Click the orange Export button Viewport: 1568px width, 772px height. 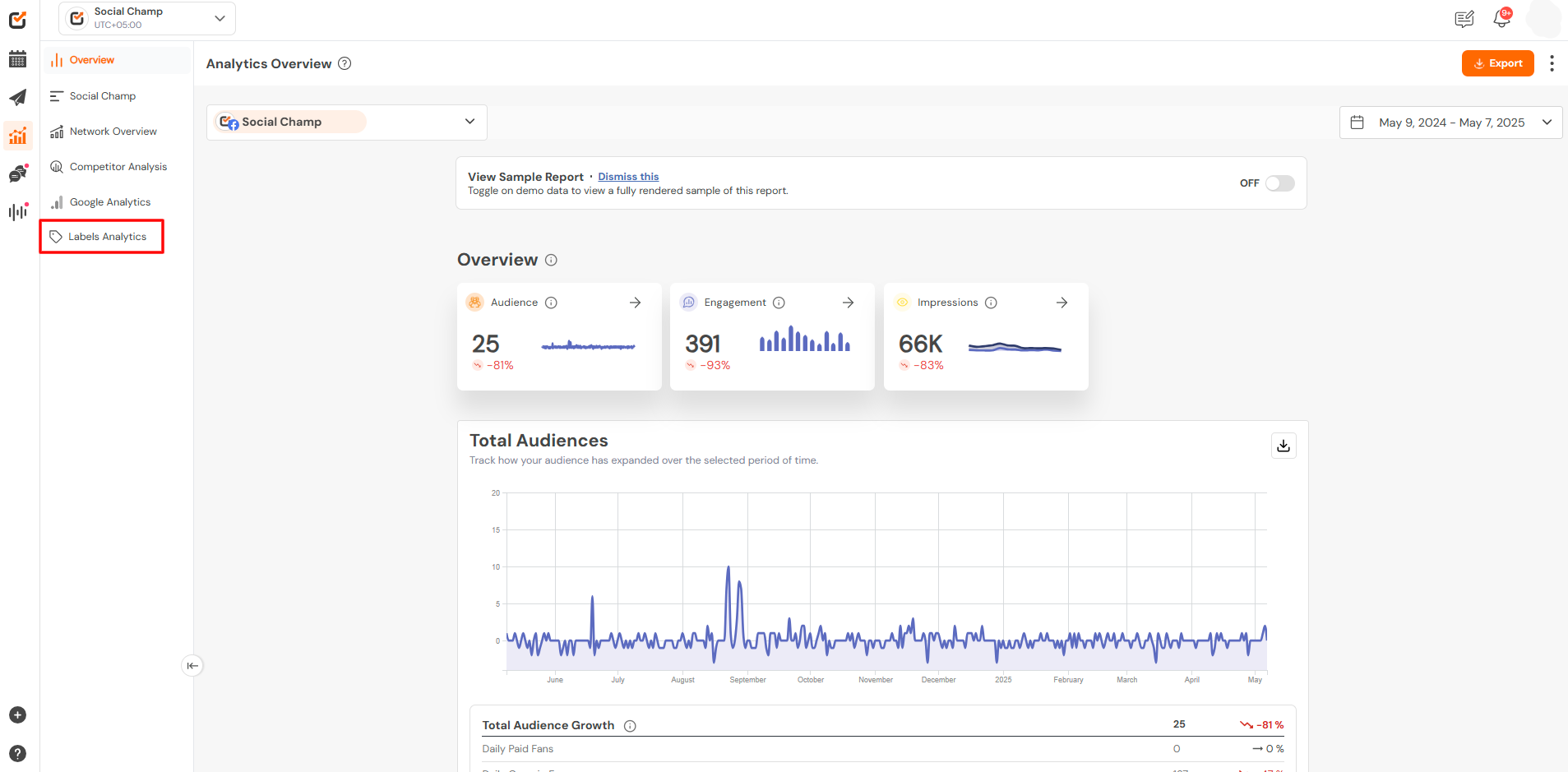pos(1497,63)
